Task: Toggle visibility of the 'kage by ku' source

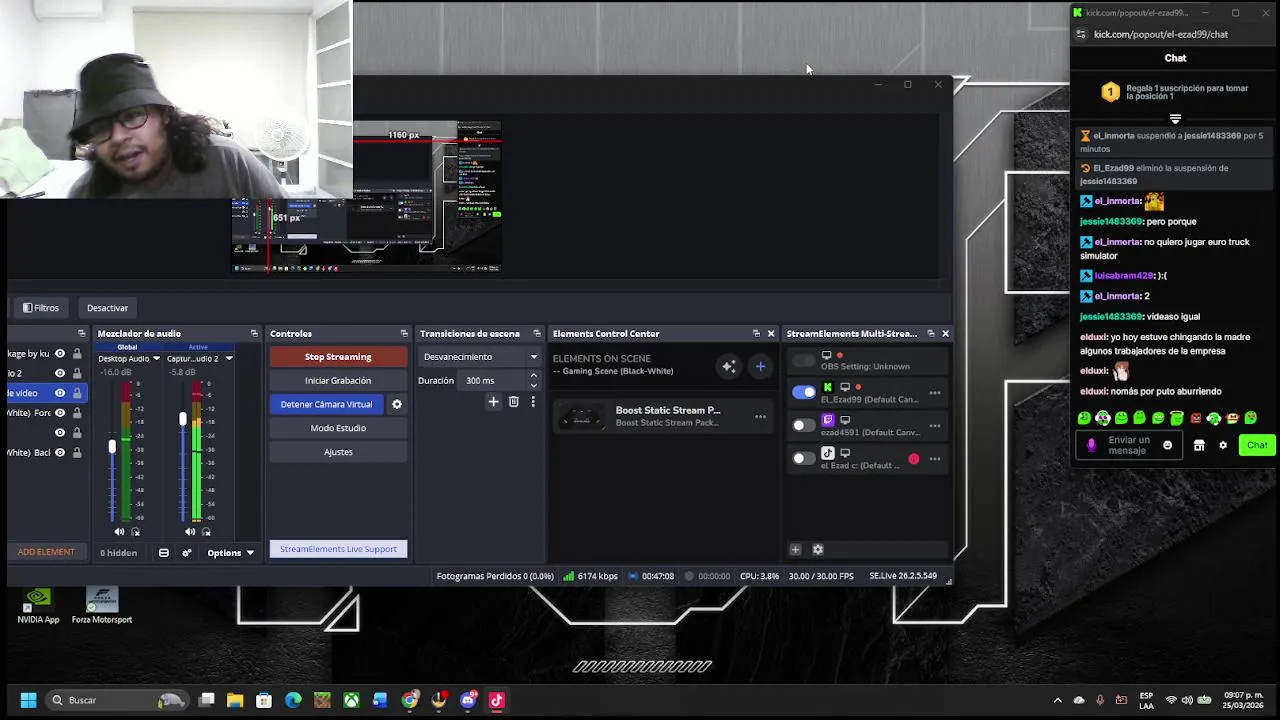Action: [x=60, y=353]
